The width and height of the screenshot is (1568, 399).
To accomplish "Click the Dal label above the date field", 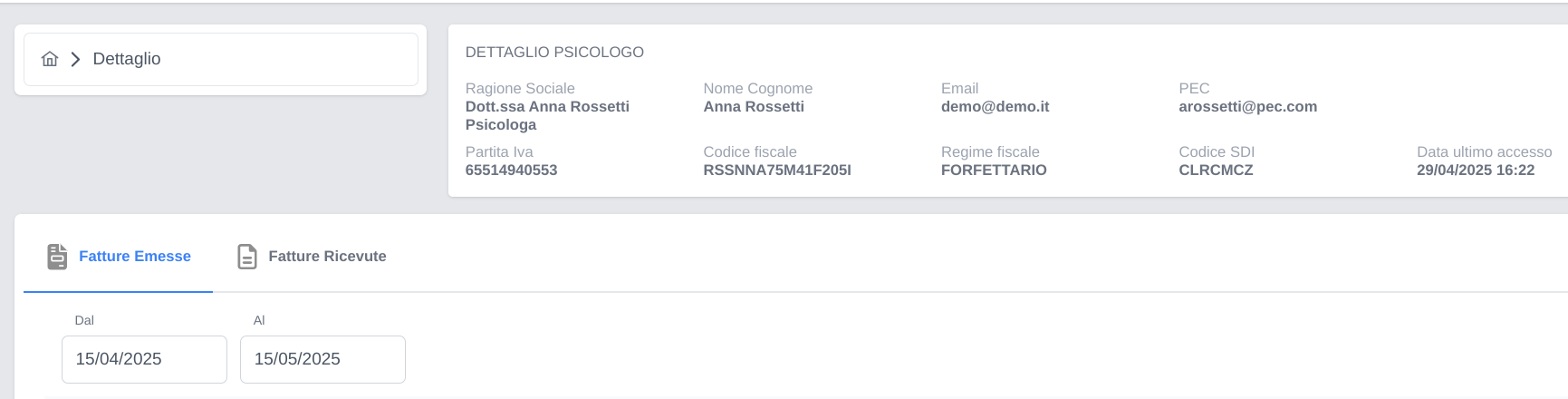I will click(x=84, y=320).
